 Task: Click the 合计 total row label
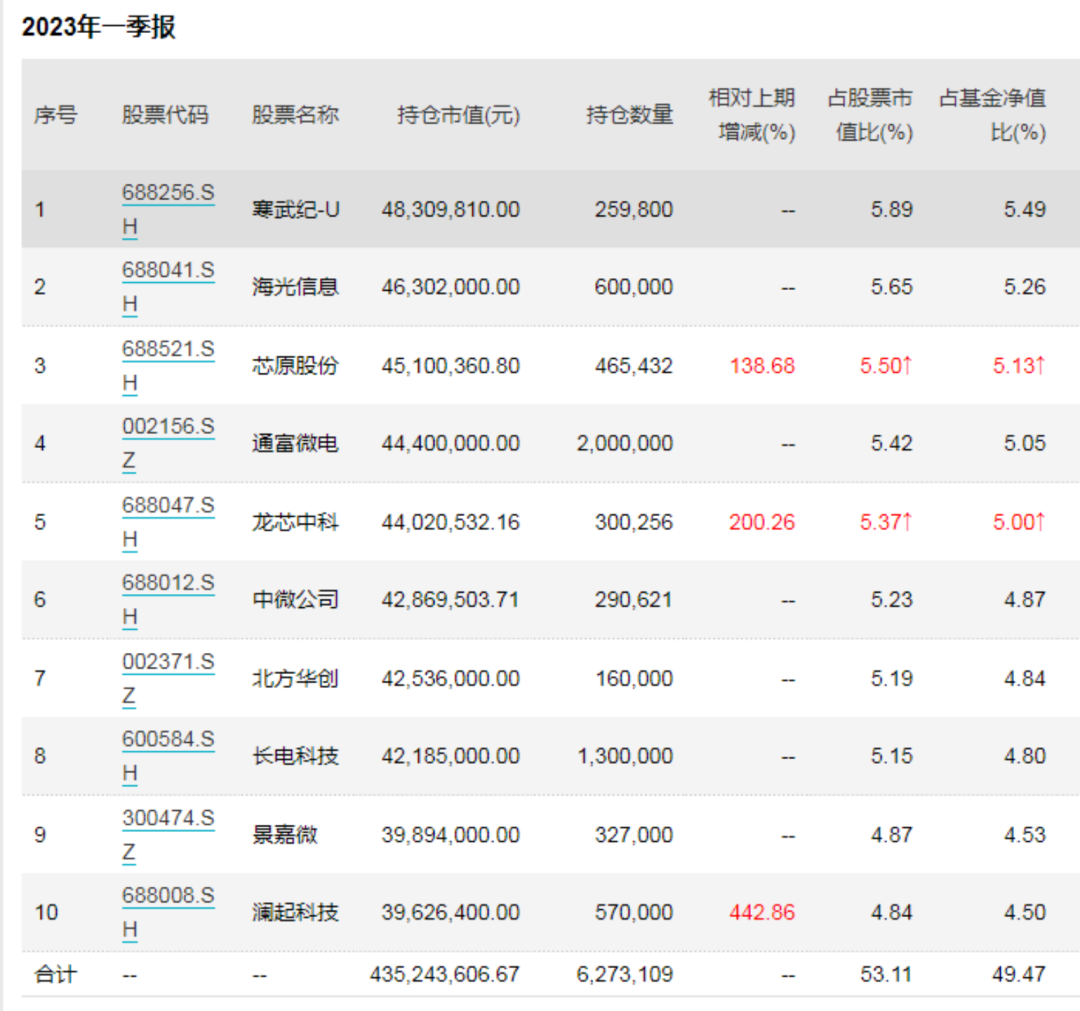[56, 974]
